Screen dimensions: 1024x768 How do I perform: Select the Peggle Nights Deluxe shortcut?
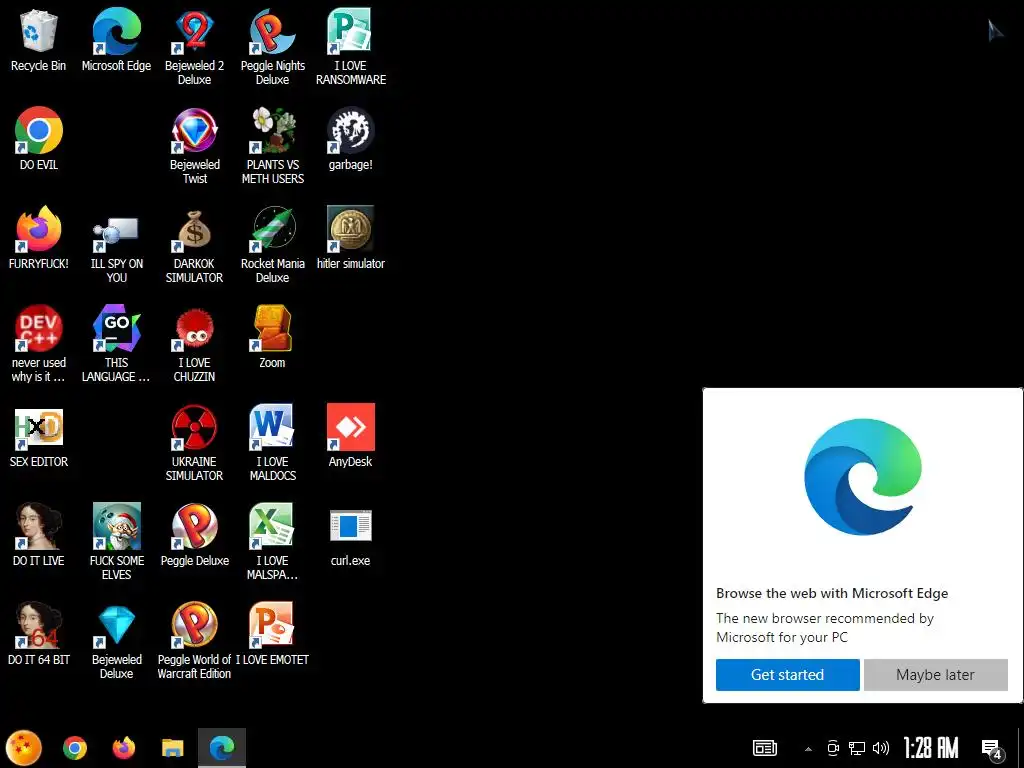pyautogui.click(x=272, y=47)
